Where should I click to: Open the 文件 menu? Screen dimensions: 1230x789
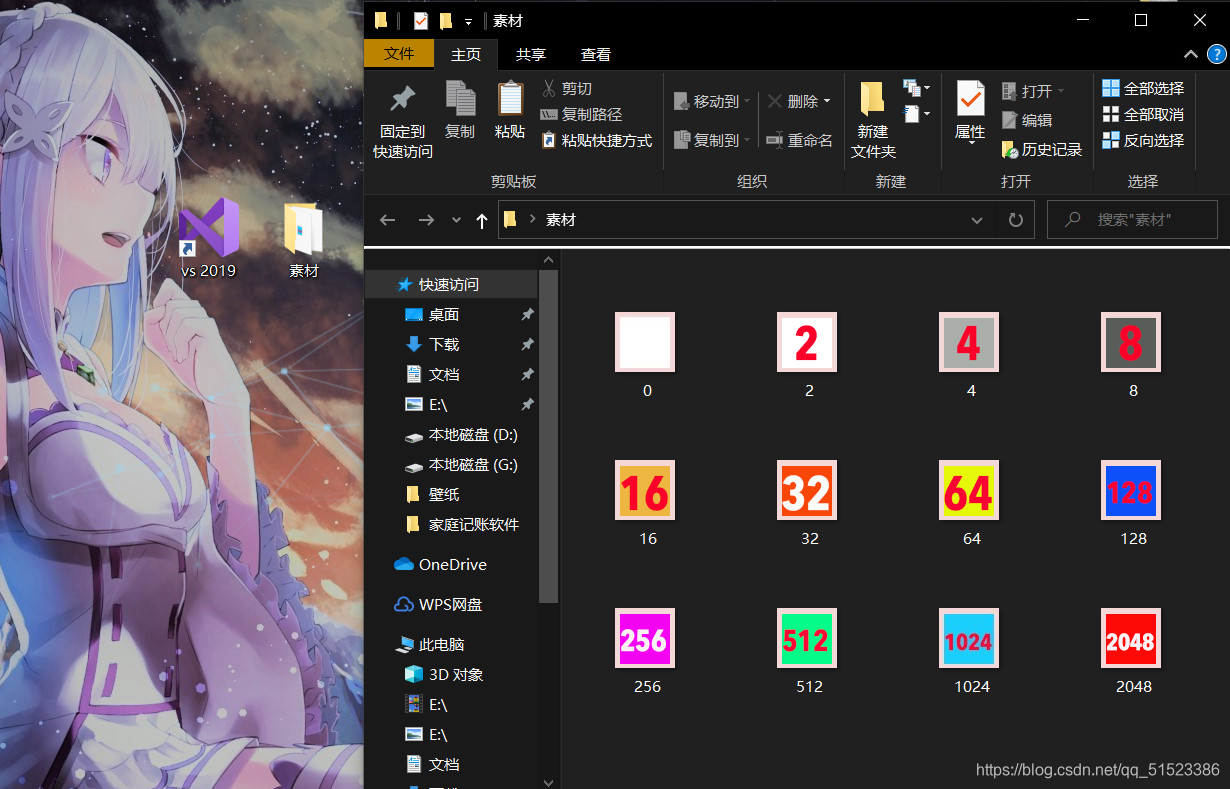click(x=399, y=54)
